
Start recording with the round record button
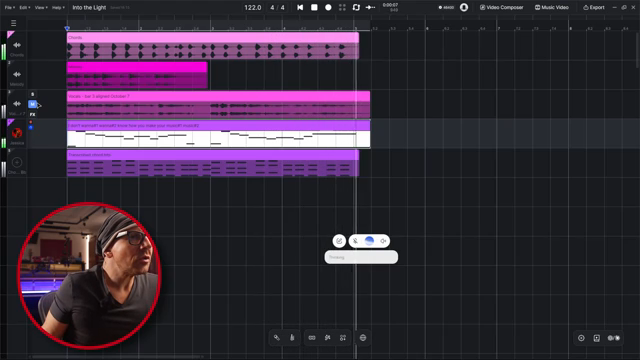click(x=328, y=7)
